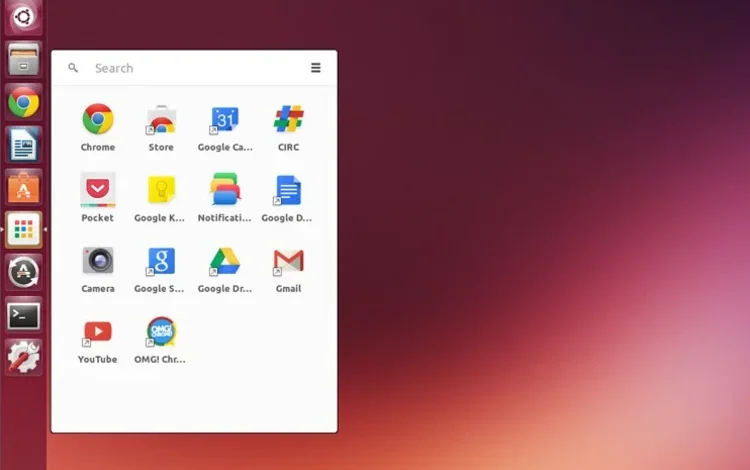Open the Notifications app icon
Viewport: 750px width, 470px height.
[x=225, y=190]
